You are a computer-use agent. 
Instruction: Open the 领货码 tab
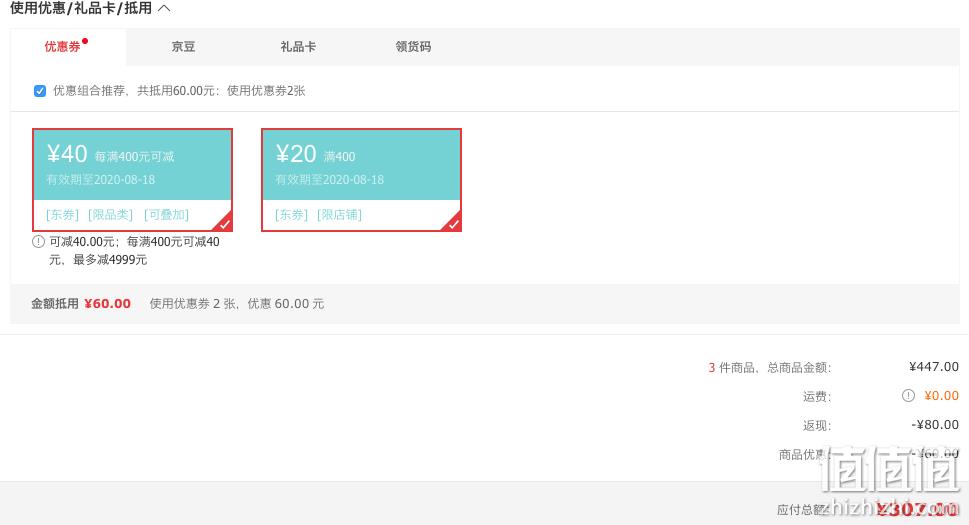click(413, 46)
